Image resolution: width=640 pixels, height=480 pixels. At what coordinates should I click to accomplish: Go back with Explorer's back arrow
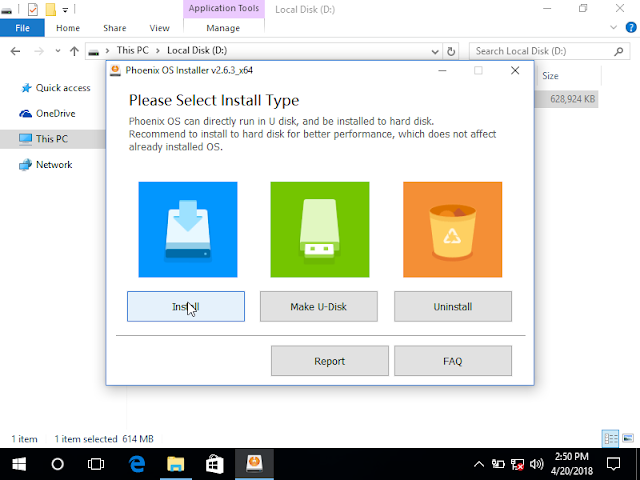pos(16,51)
